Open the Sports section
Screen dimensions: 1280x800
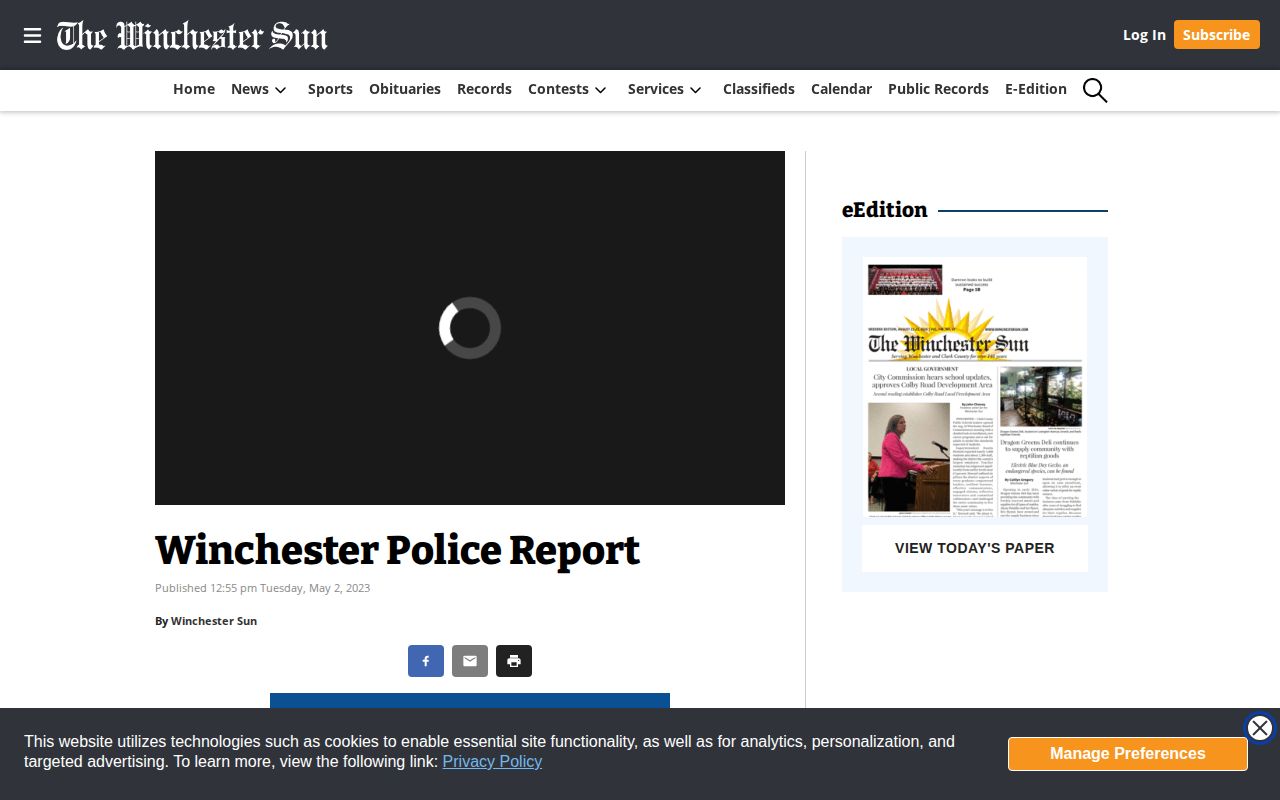tap(330, 89)
